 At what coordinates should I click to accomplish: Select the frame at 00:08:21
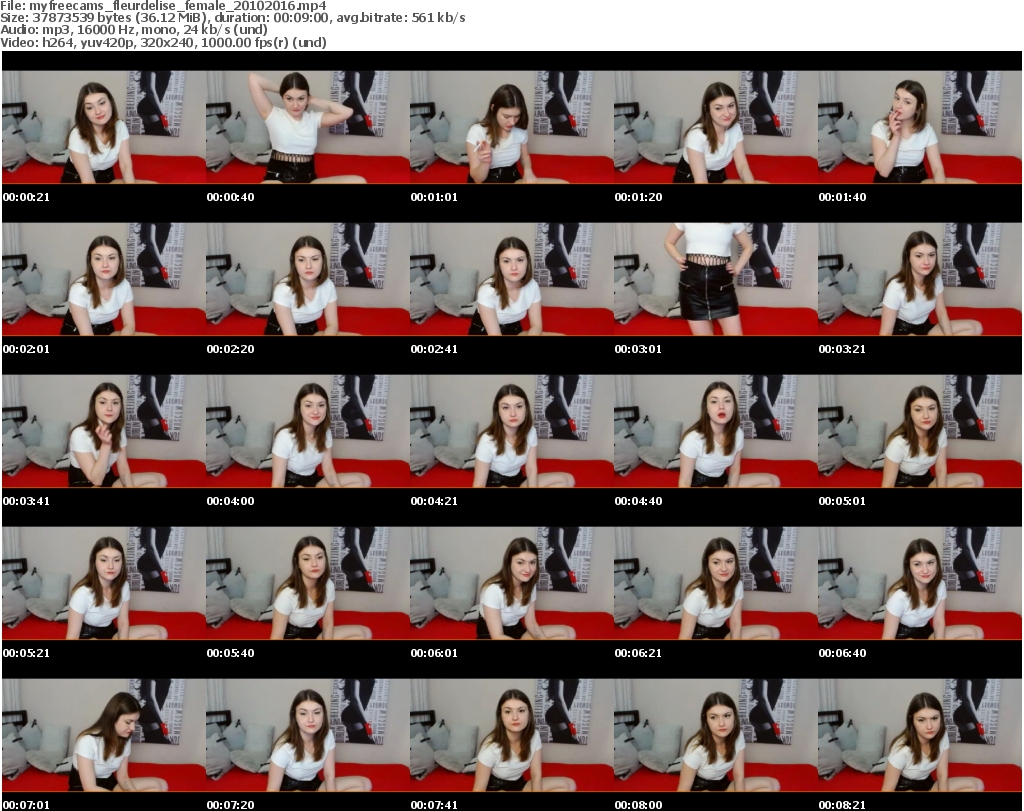pyautogui.click(x=920, y=735)
